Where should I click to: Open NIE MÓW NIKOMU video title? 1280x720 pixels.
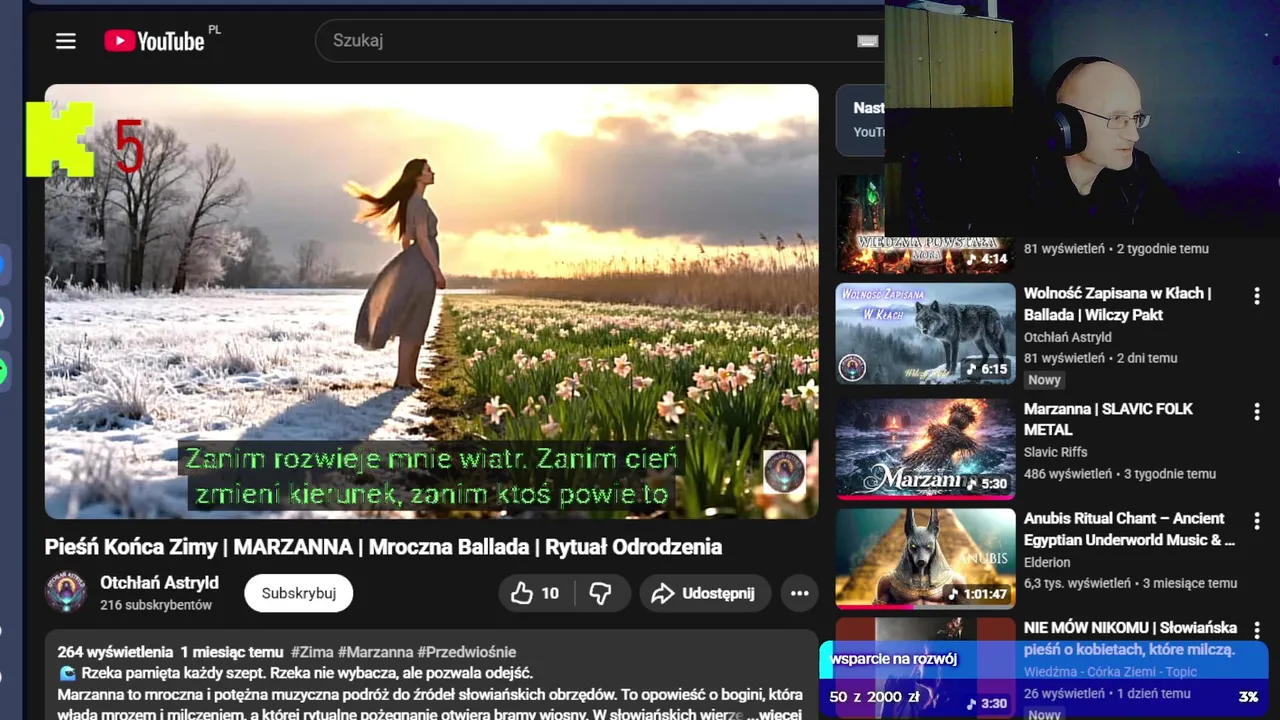[1130, 638]
